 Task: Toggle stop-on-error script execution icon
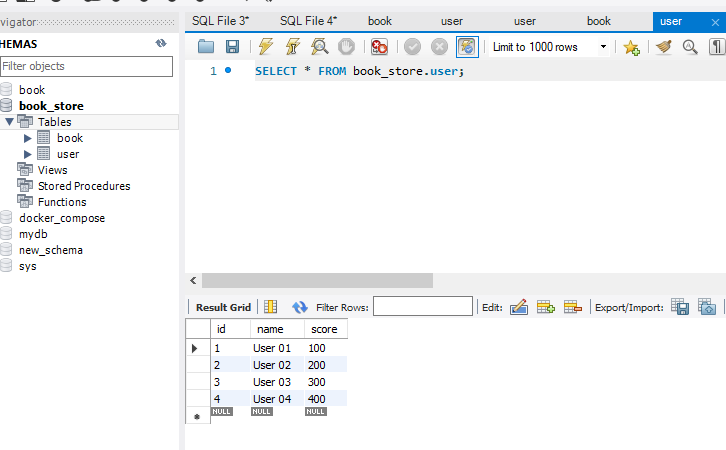[x=379, y=47]
